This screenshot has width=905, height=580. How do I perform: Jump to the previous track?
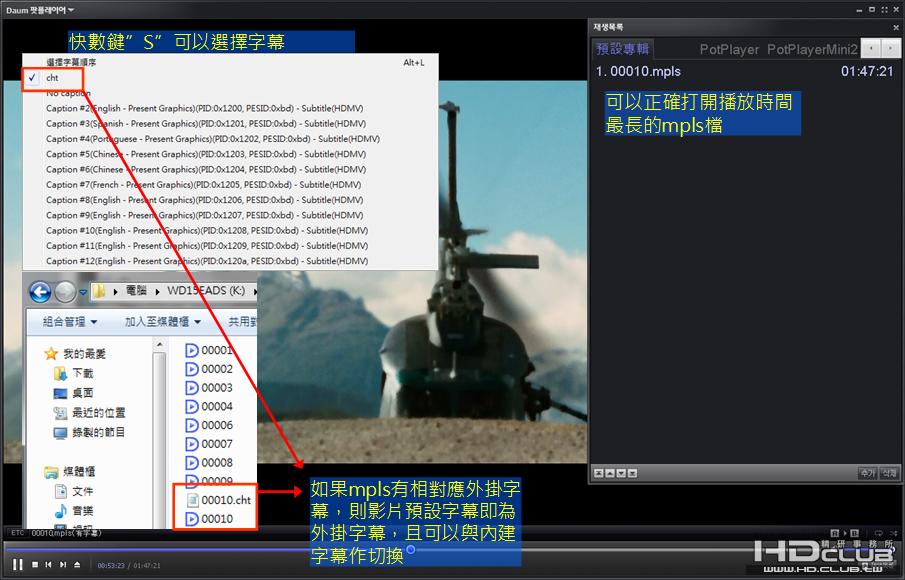(x=48, y=564)
